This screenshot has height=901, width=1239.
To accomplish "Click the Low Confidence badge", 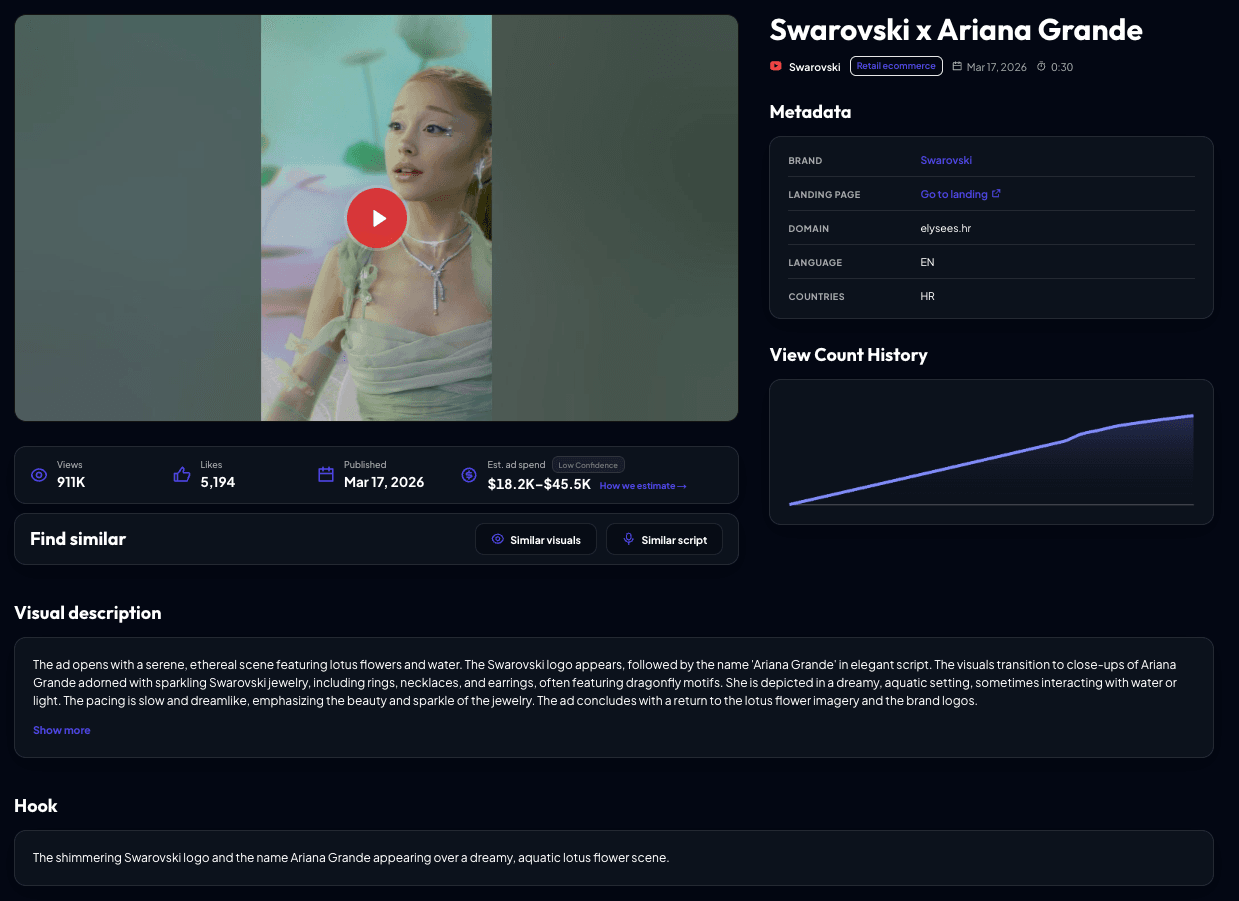I will point(588,465).
